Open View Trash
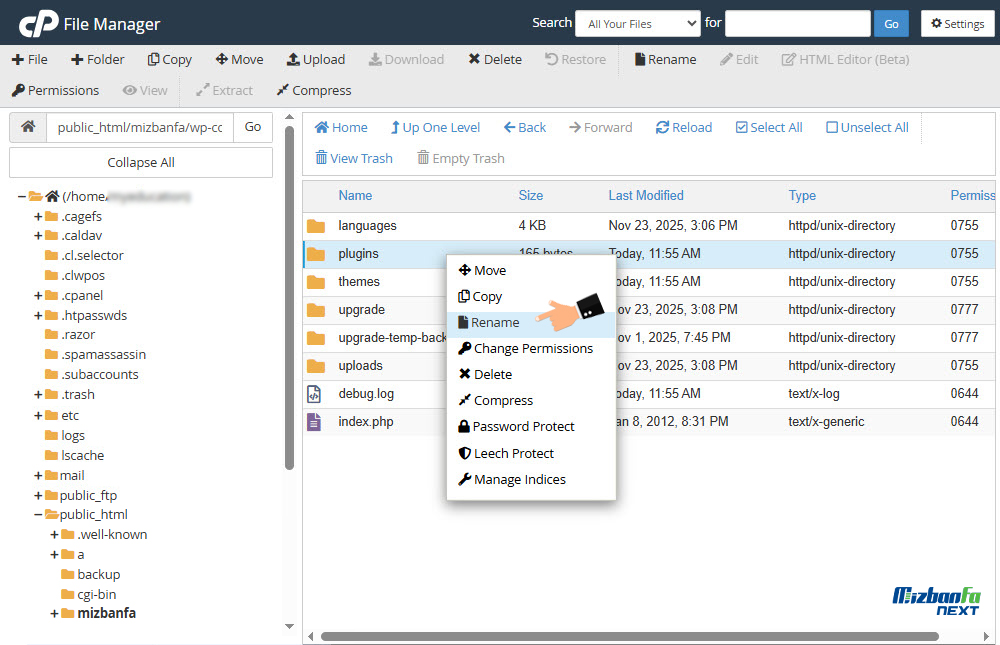 tap(322, 158)
